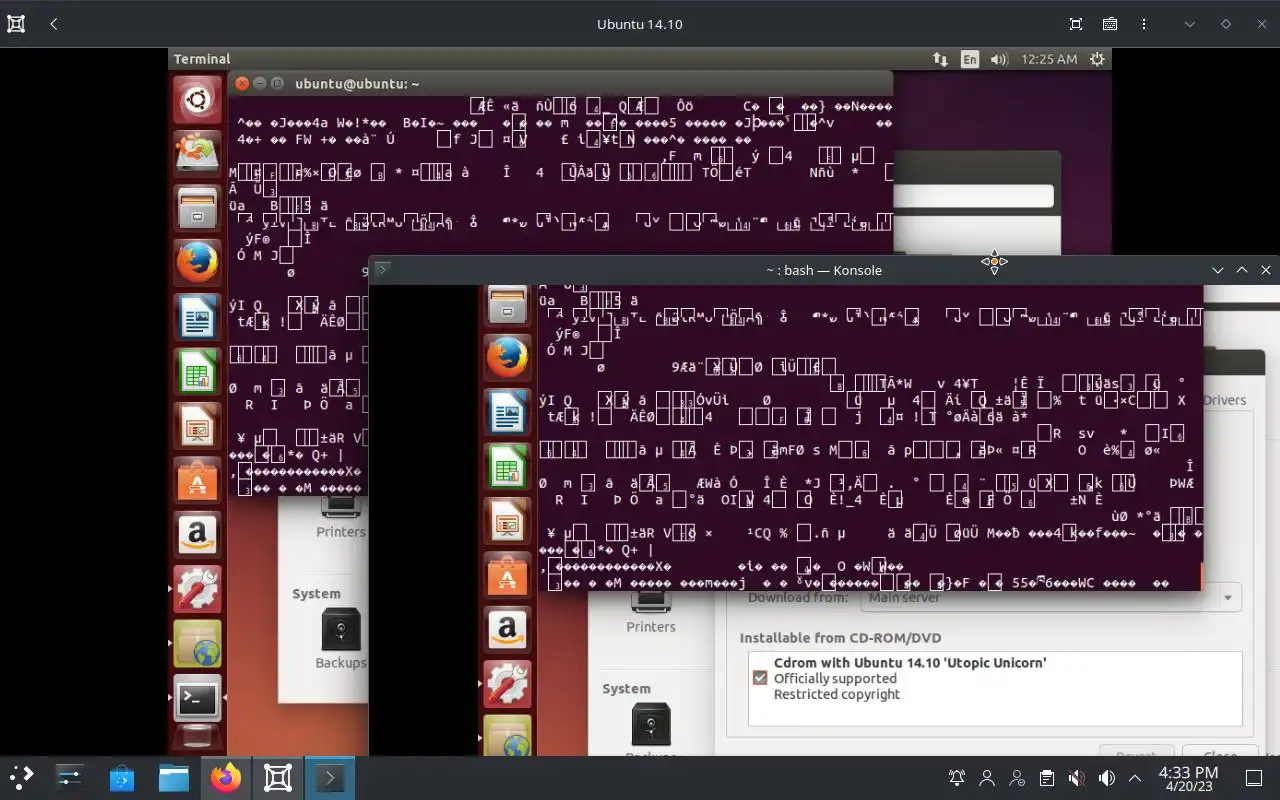Viewport: 1280px width, 800px height.
Task: Open Amazon icon shown inside Konsole window
Action: click(507, 629)
